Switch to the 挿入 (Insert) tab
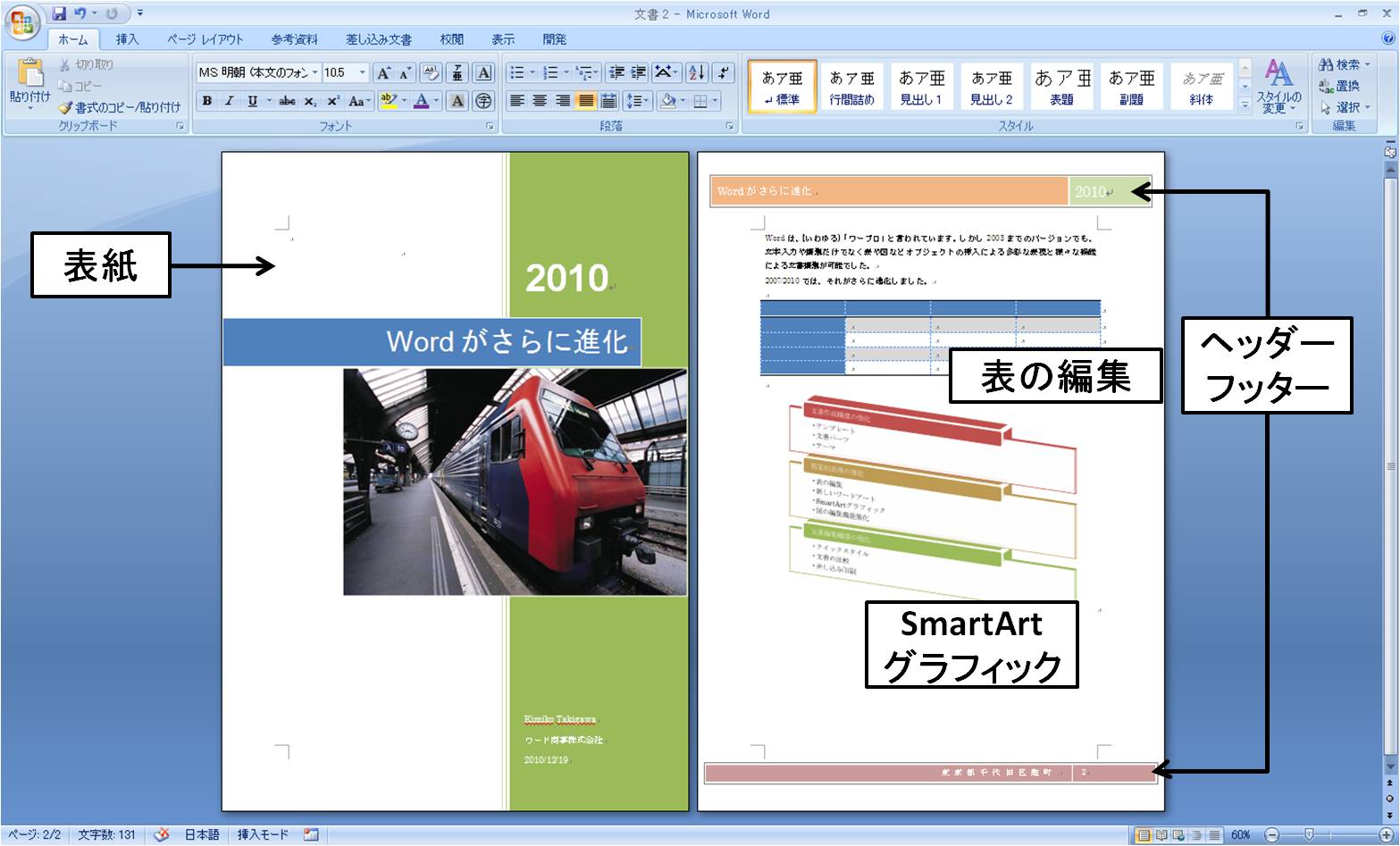This screenshot has height=846, width=1400. click(127, 39)
